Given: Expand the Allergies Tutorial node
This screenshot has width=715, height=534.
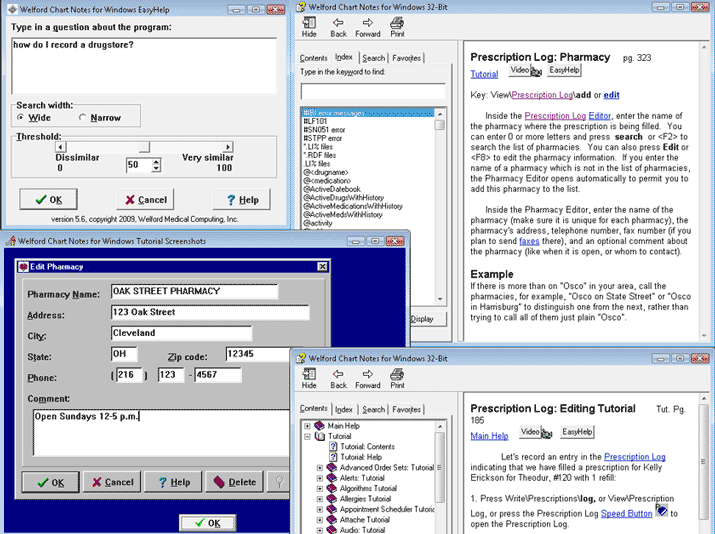Looking at the screenshot, I should tap(320, 499).
